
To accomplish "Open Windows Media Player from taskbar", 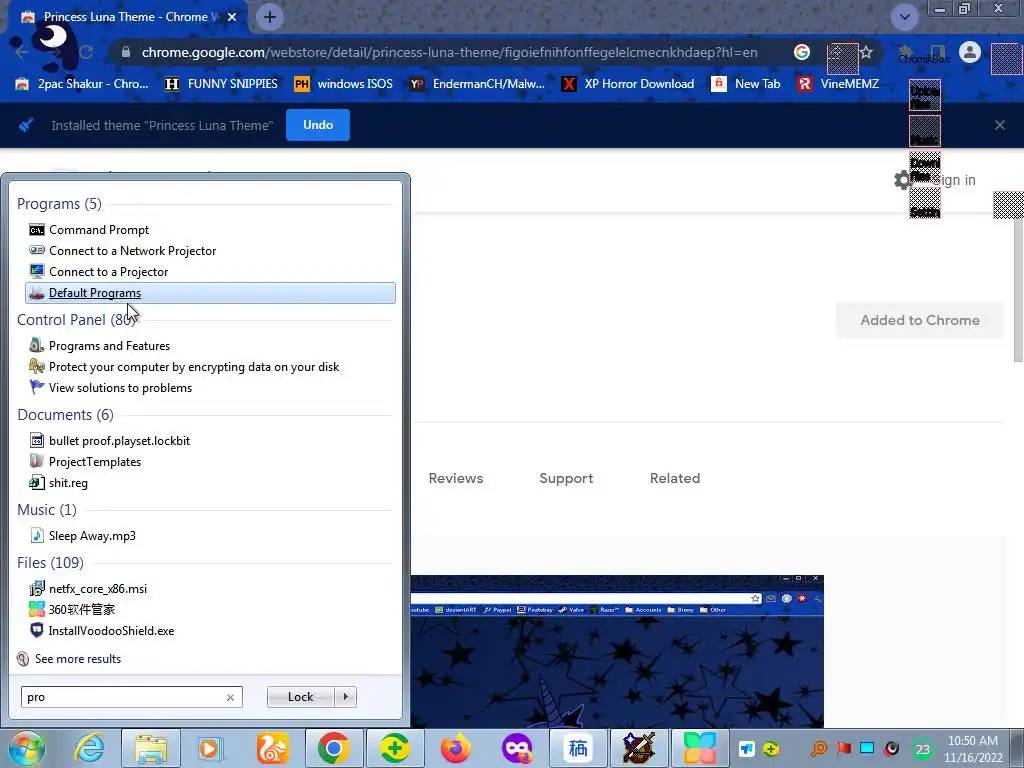I will 210,748.
